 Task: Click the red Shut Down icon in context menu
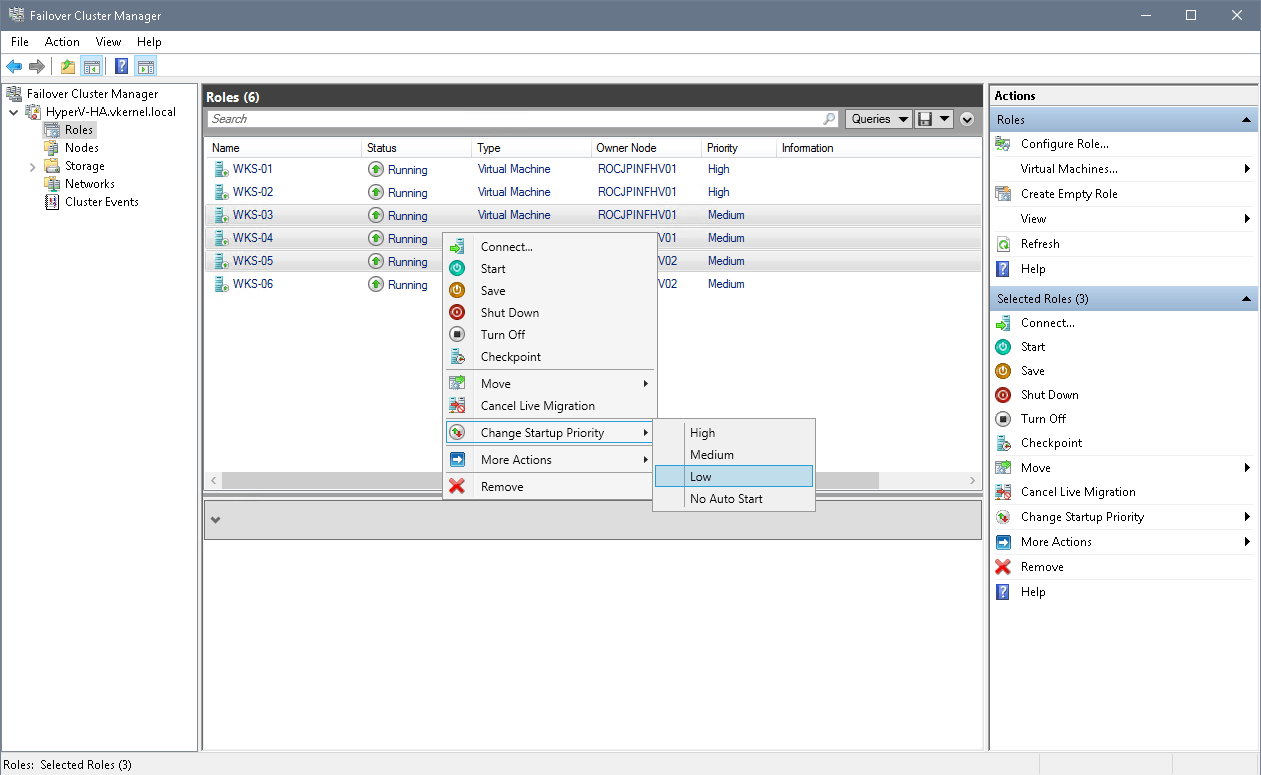(457, 313)
